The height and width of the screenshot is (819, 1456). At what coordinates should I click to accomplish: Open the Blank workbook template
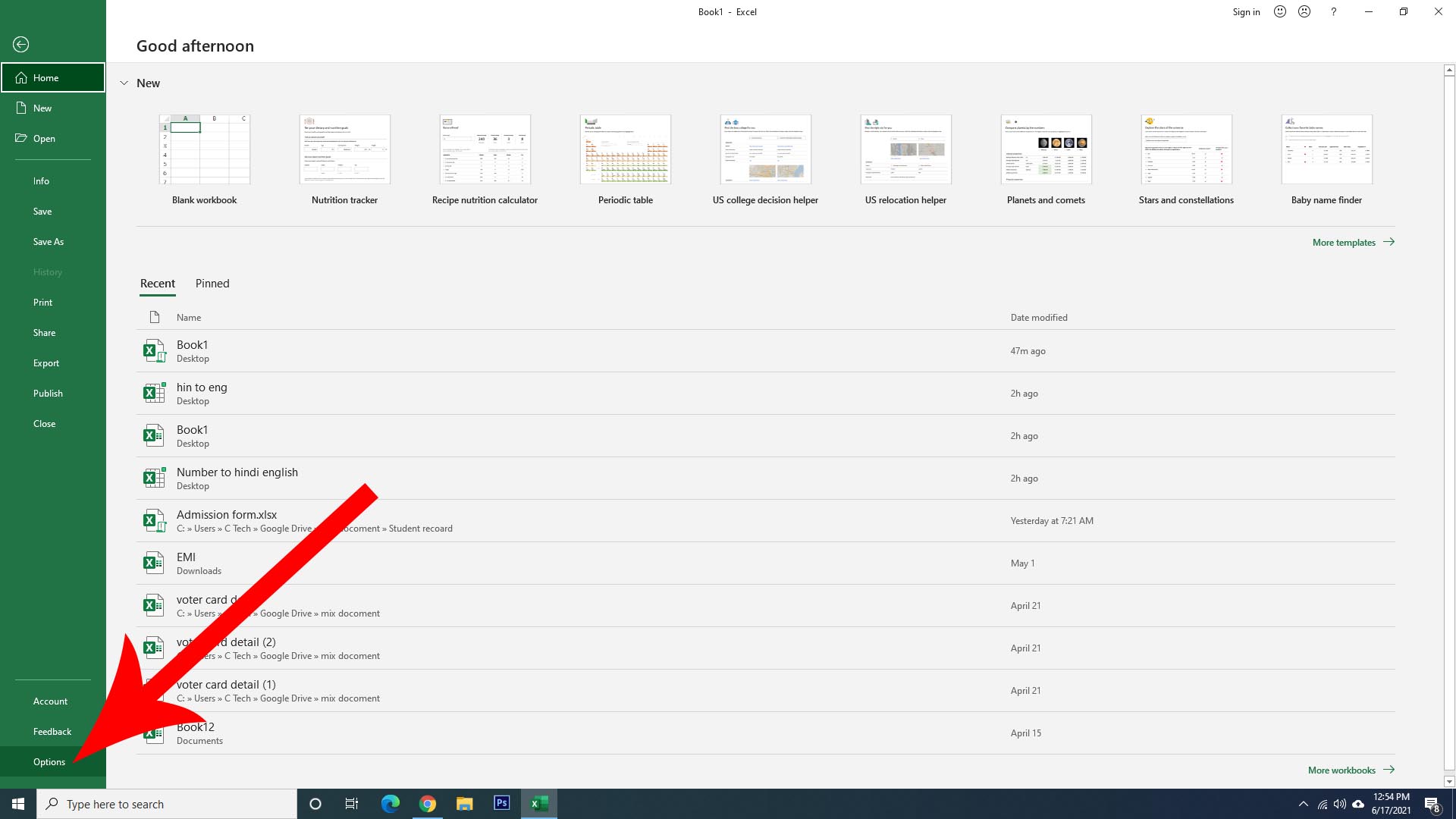tap(204, 149)
